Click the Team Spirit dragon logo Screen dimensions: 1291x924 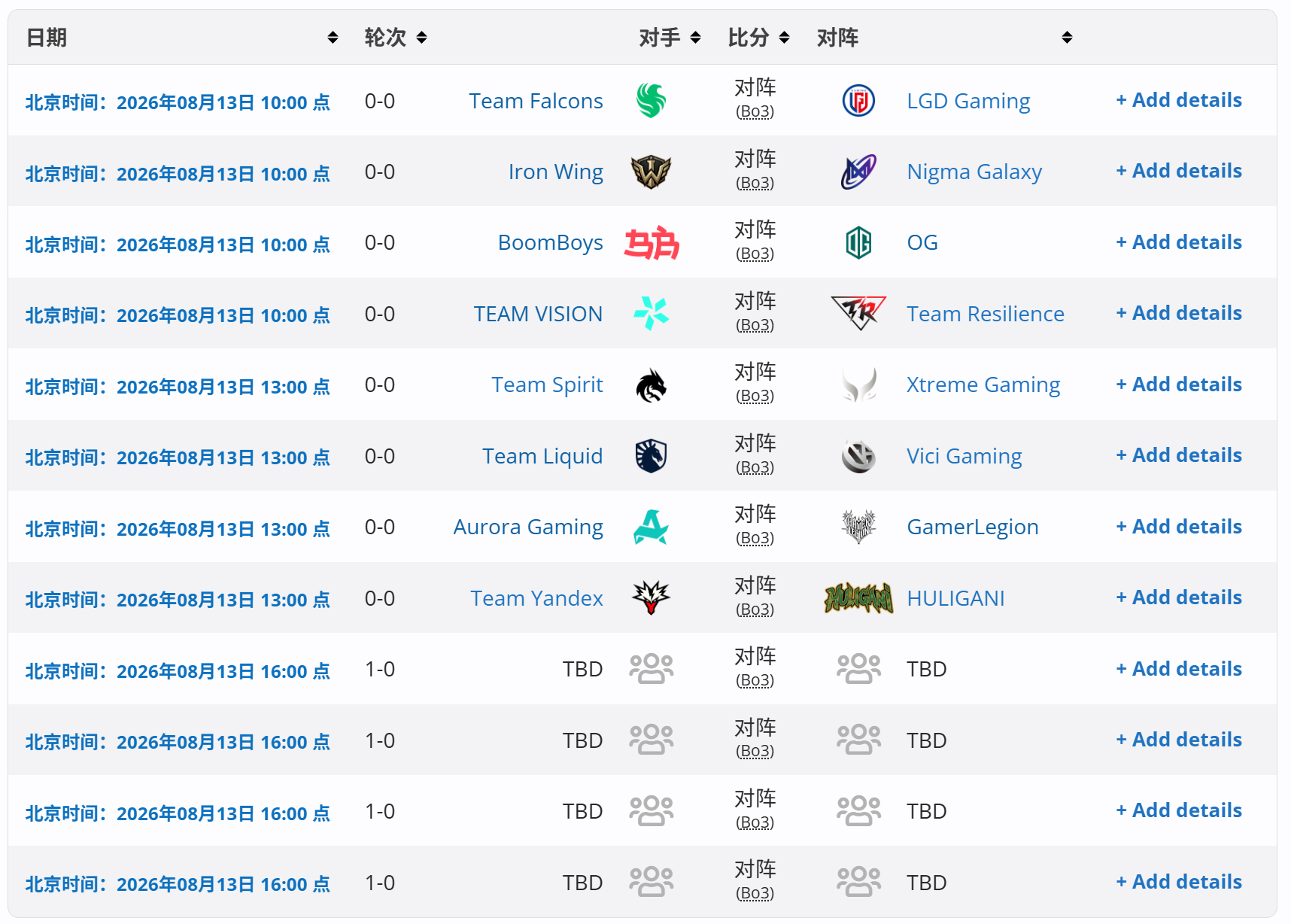click(651, 385)
